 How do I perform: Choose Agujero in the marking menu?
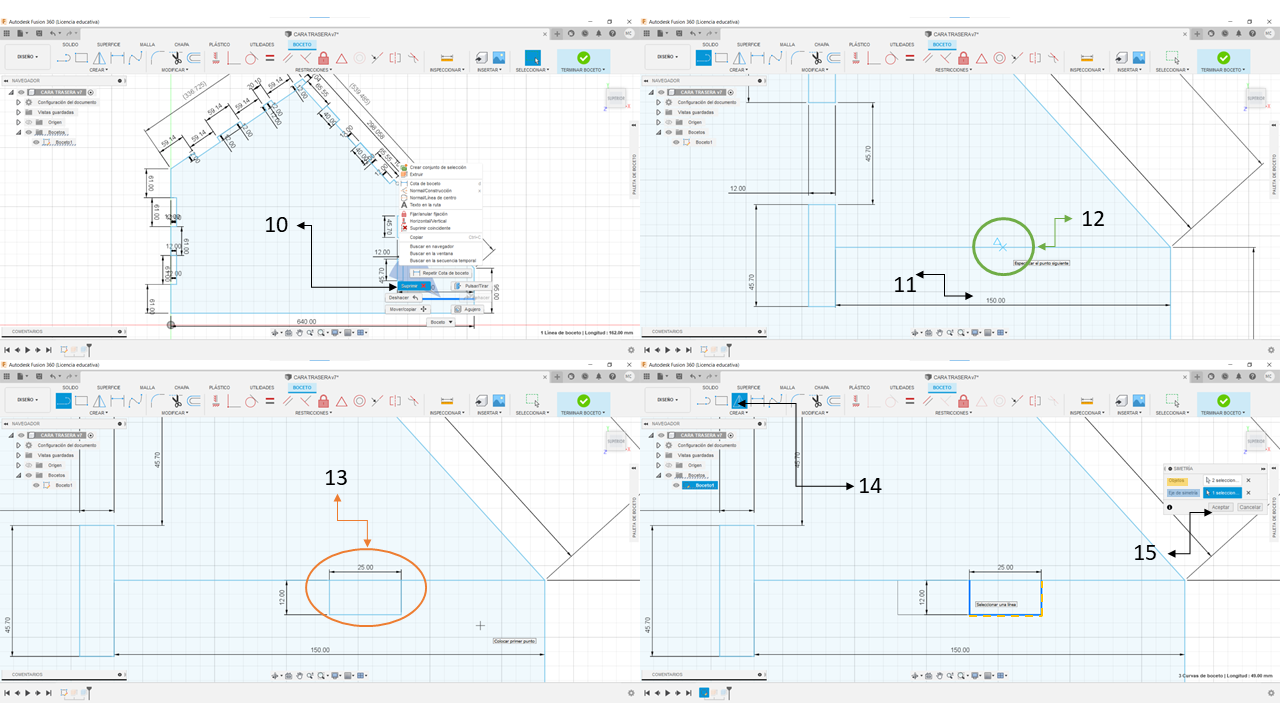(x=468, y=309)
